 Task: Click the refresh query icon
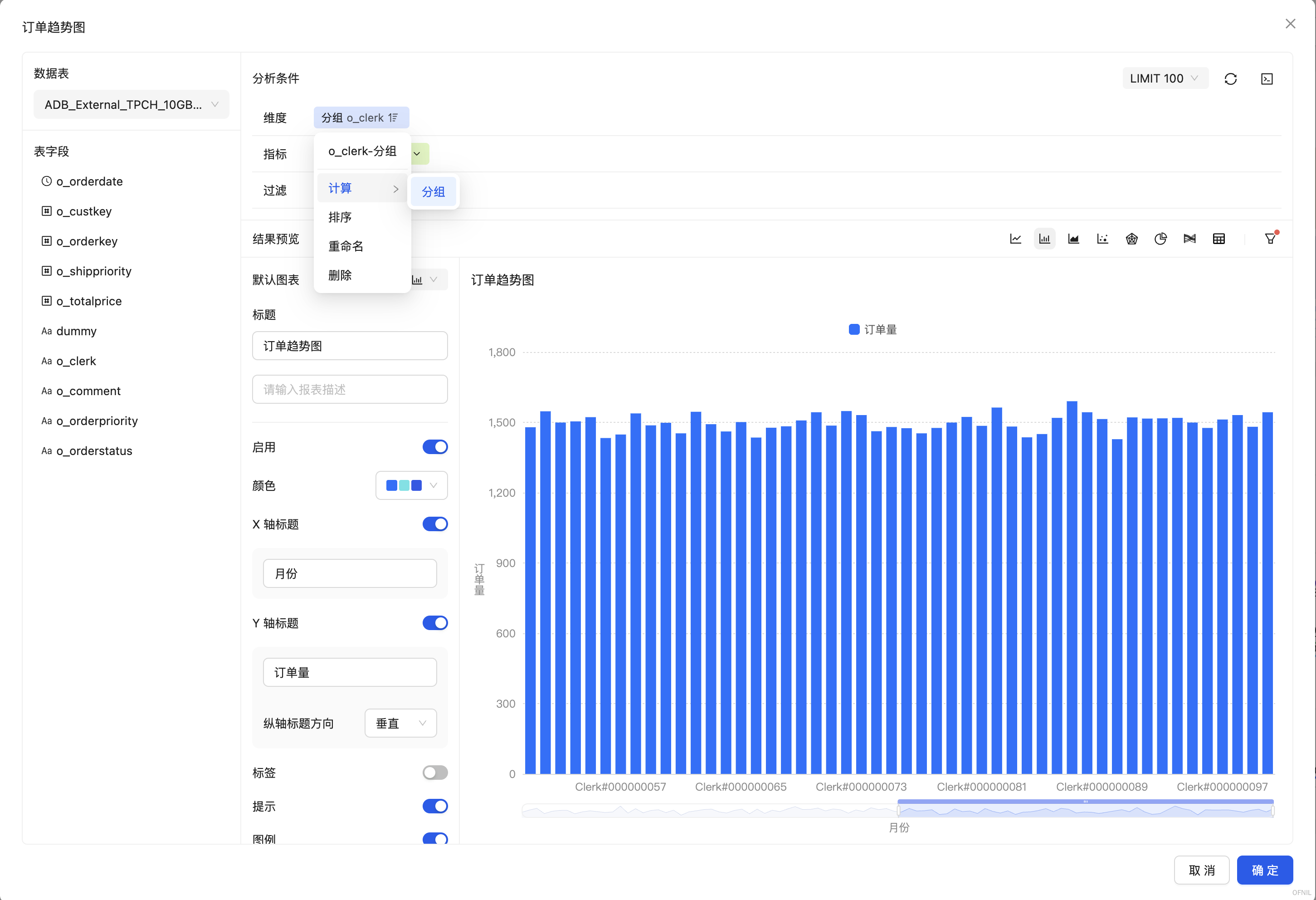tap(1230, 79)
